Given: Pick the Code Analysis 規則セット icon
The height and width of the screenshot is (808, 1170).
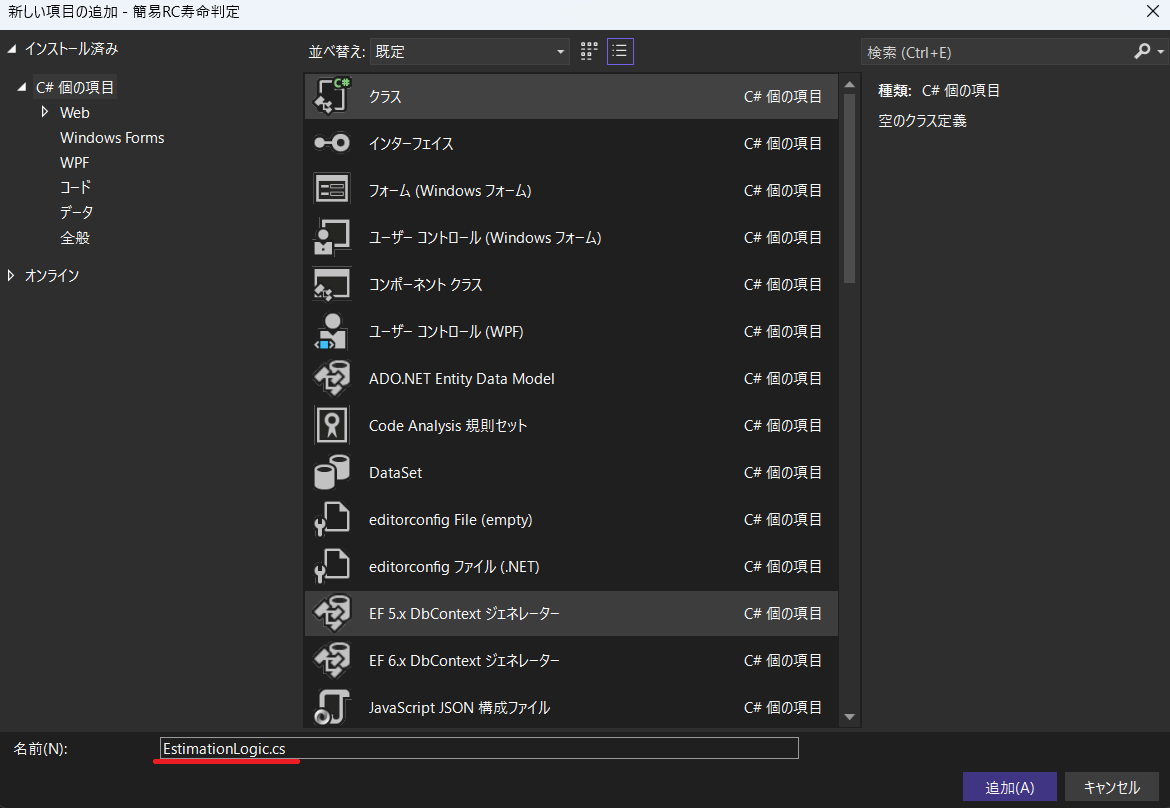Looking at the screenshot, I should coord(332,425).
